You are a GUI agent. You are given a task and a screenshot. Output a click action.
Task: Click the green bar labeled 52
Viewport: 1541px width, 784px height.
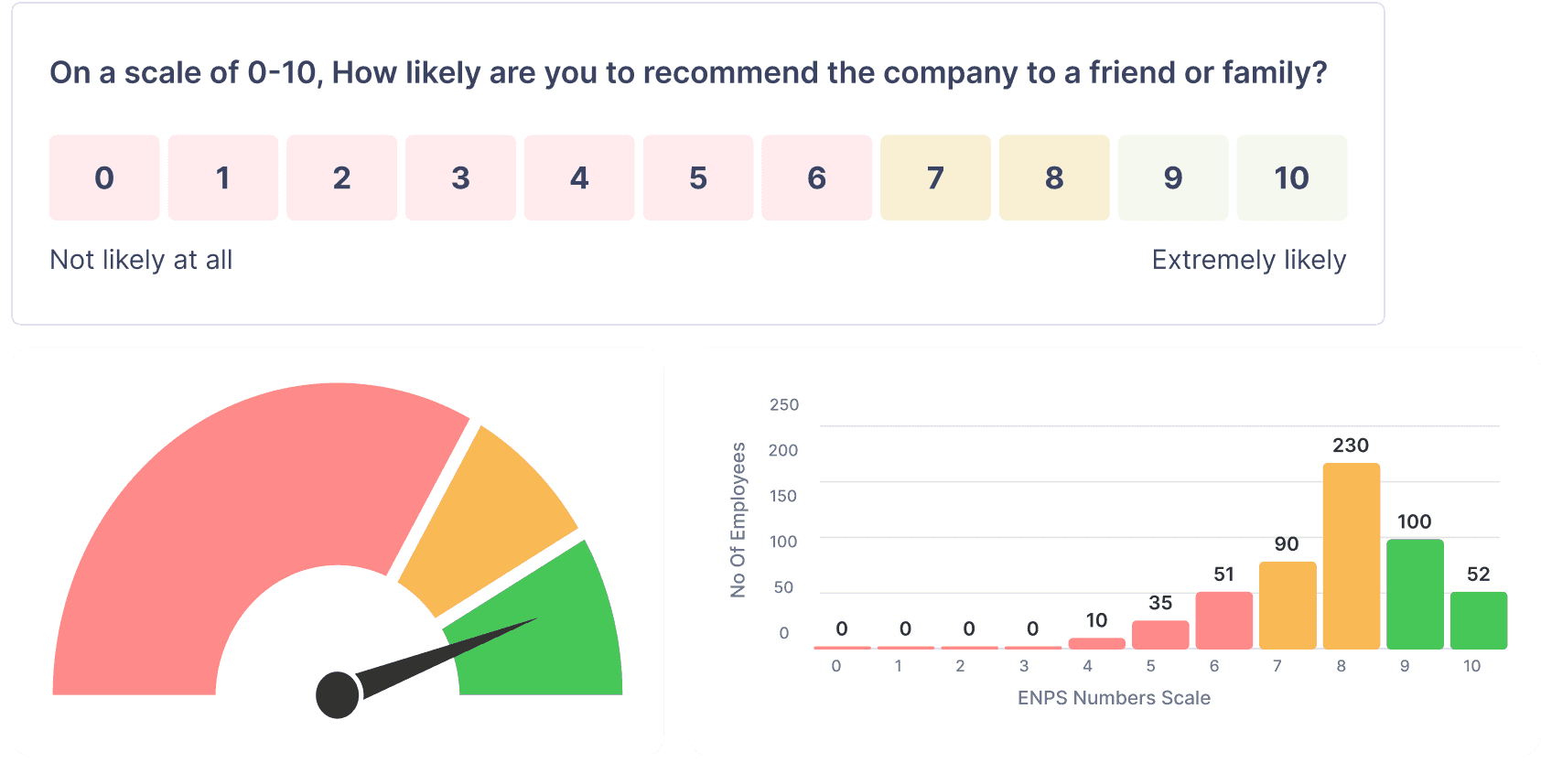[1478, 620]
